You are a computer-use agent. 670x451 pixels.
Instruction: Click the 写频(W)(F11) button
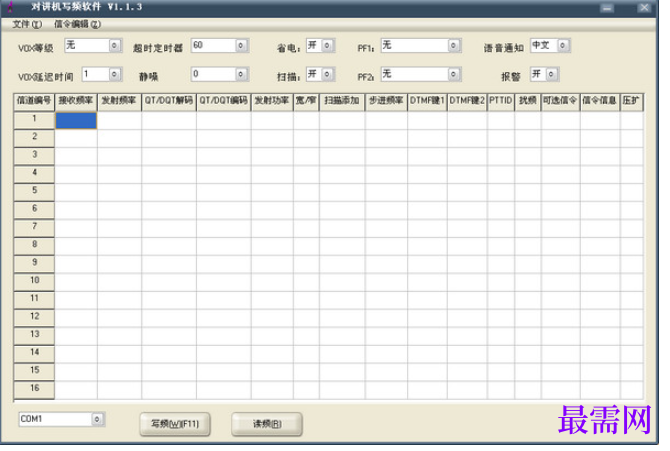tap(175, 424)
